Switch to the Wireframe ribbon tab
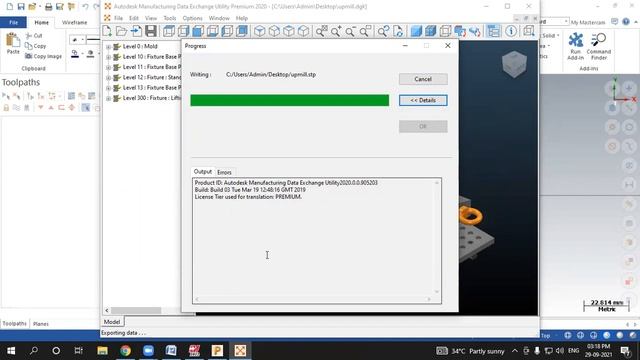The image size is (640, 360). (74, 22)
